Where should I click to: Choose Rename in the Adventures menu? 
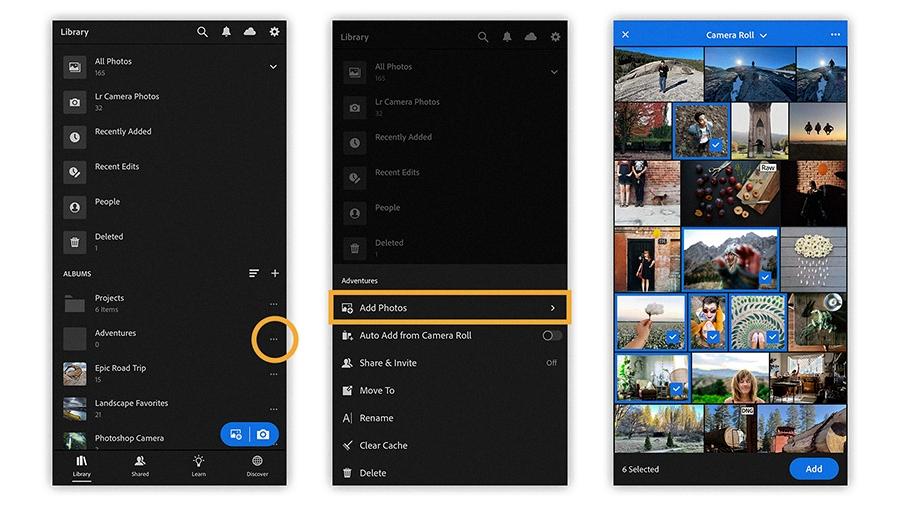coord(449,418)
